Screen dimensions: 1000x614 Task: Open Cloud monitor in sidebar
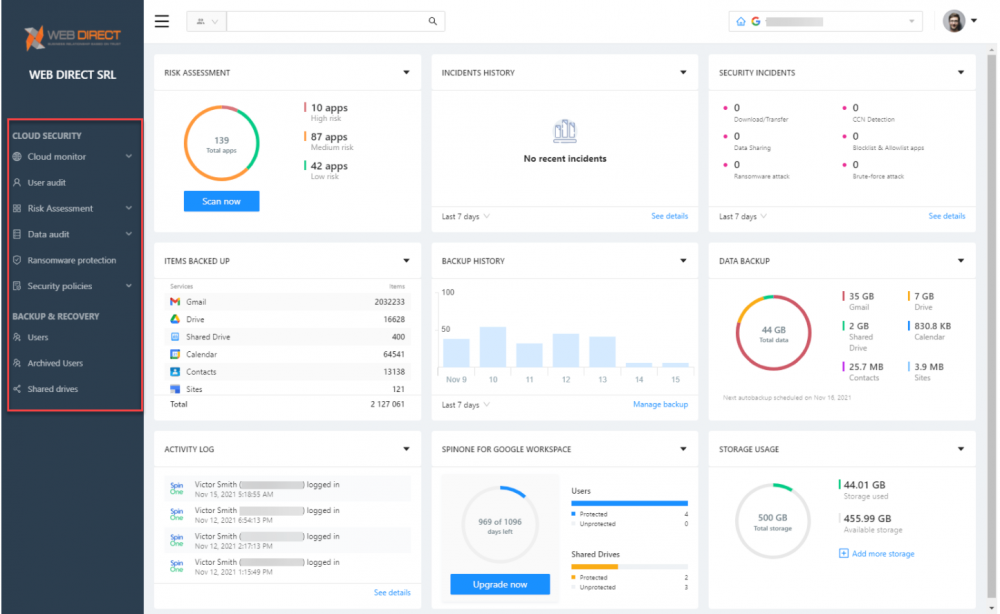pyautogui.click(x=57, y=157)
